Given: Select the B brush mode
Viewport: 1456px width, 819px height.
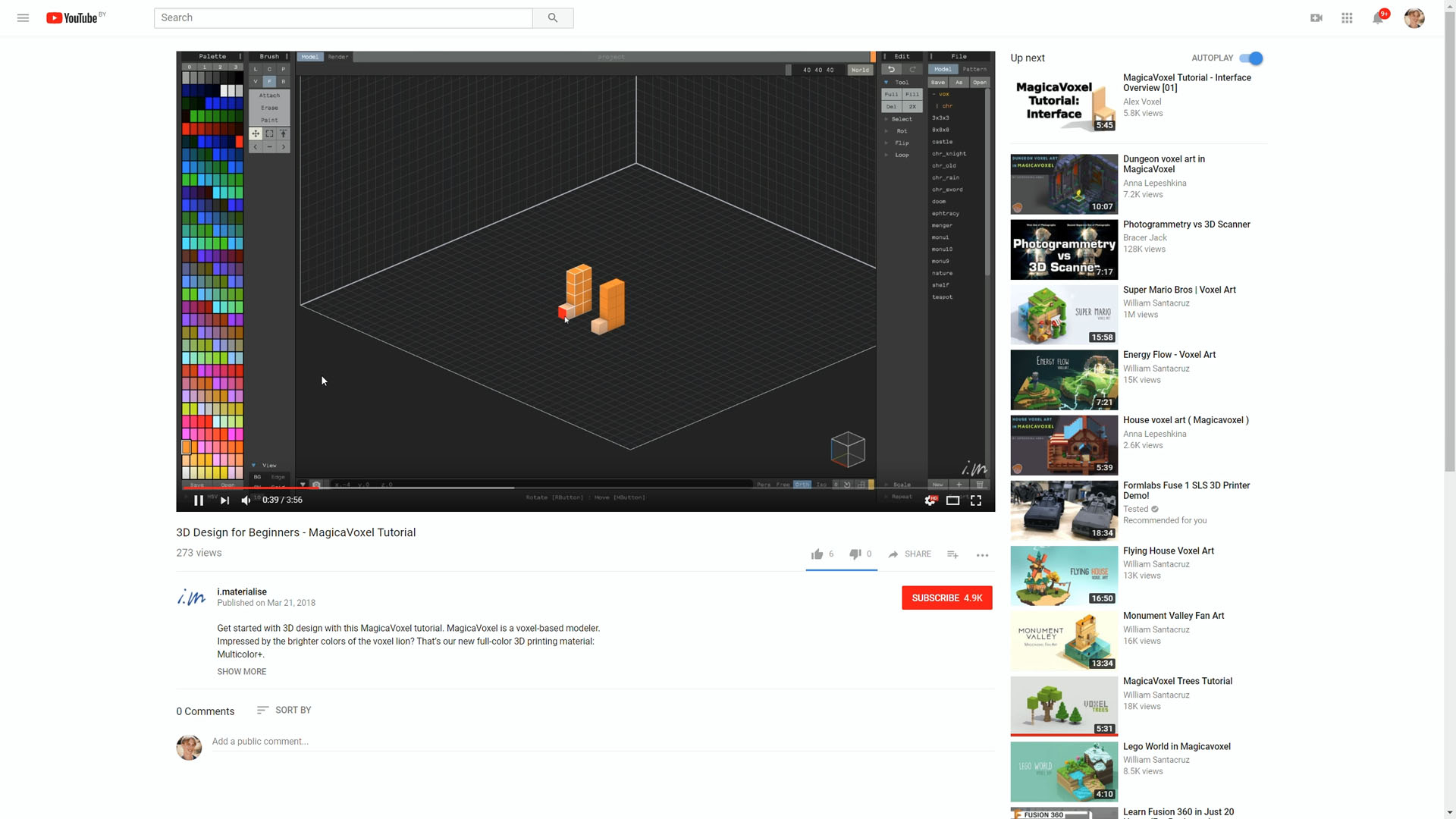Looking at the screenshot, I should 284,81.
